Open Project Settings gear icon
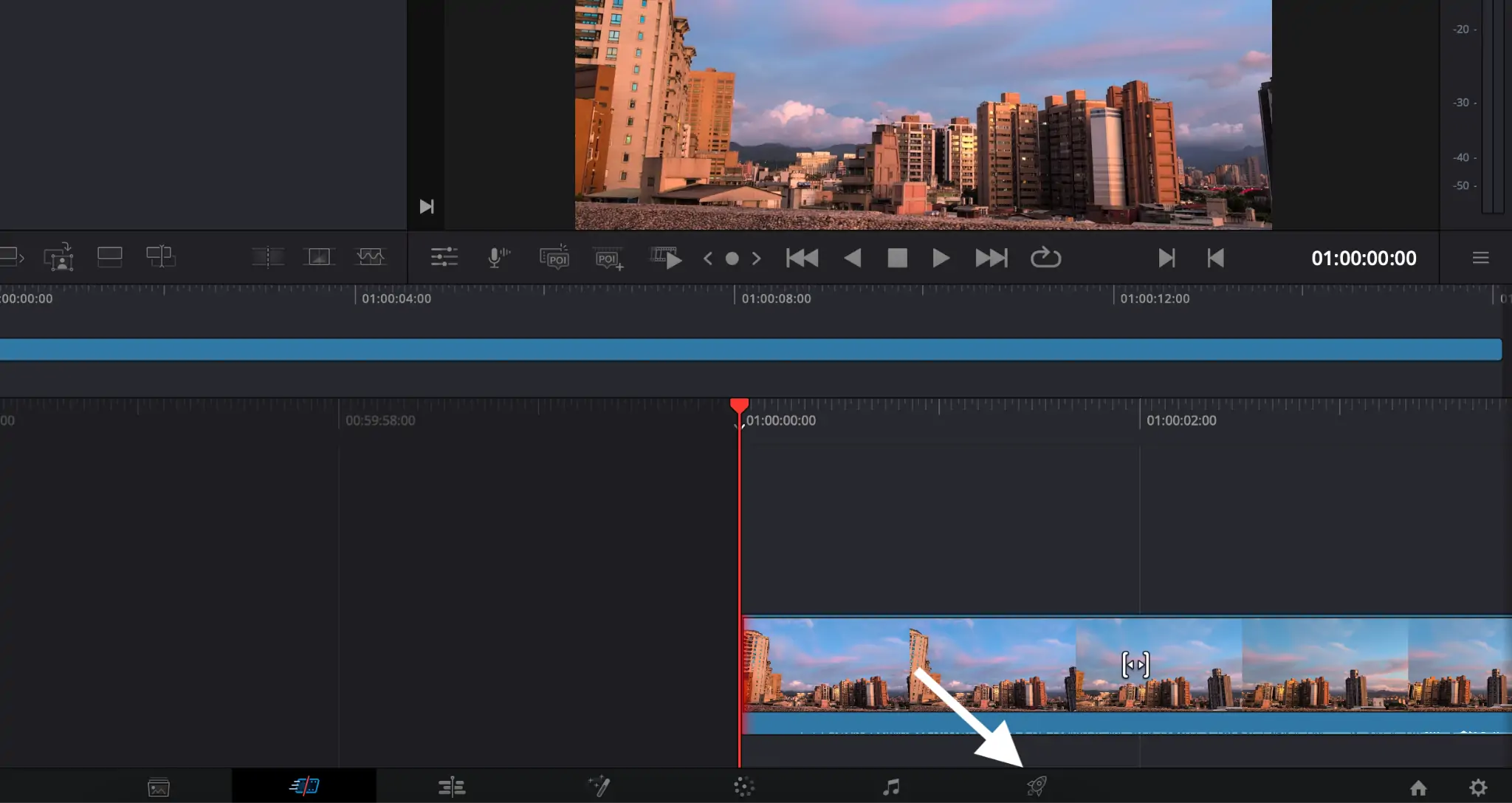Viewport: 1512px width, 803px height. pos(1478,787)
